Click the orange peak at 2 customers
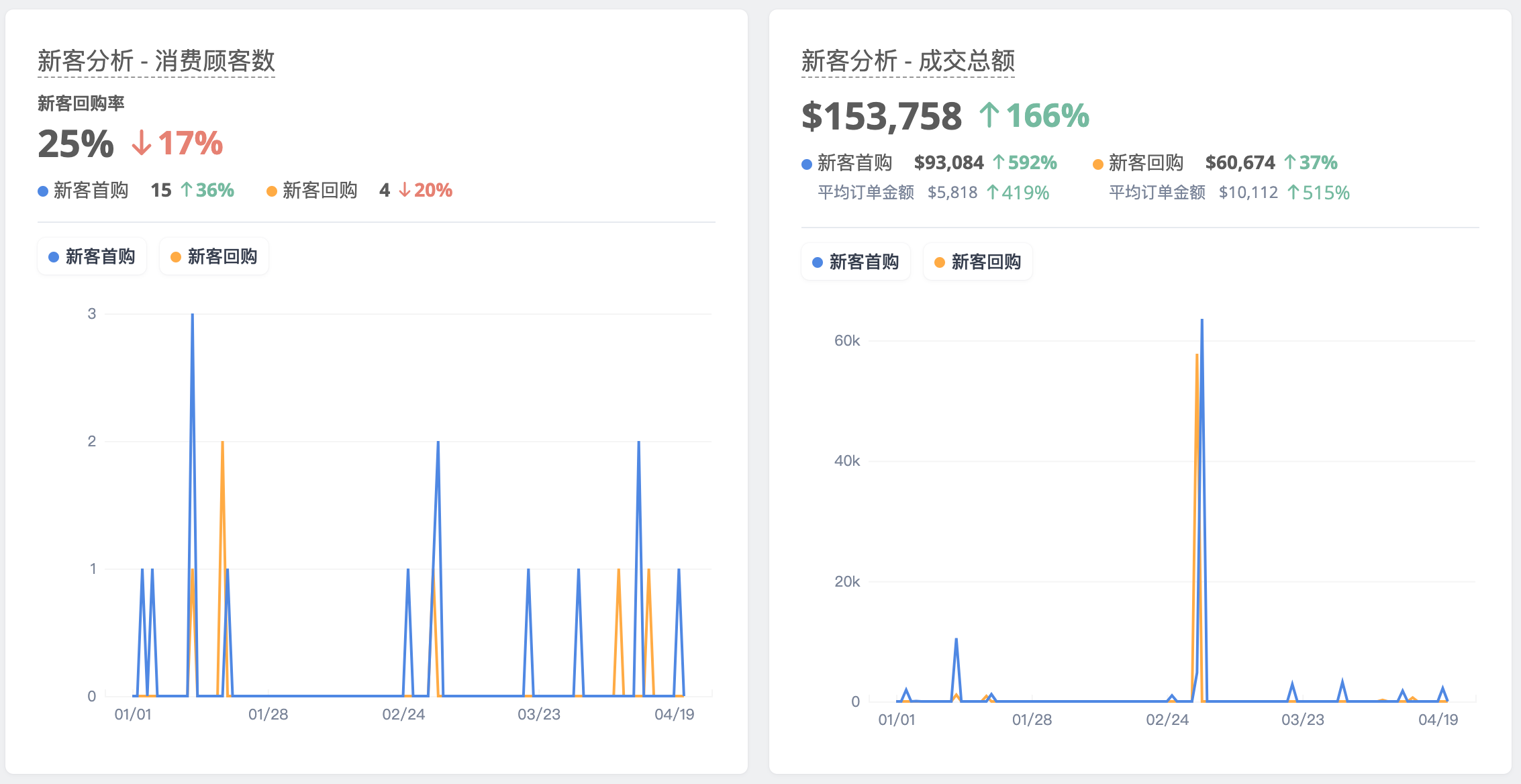 [222, 442]
